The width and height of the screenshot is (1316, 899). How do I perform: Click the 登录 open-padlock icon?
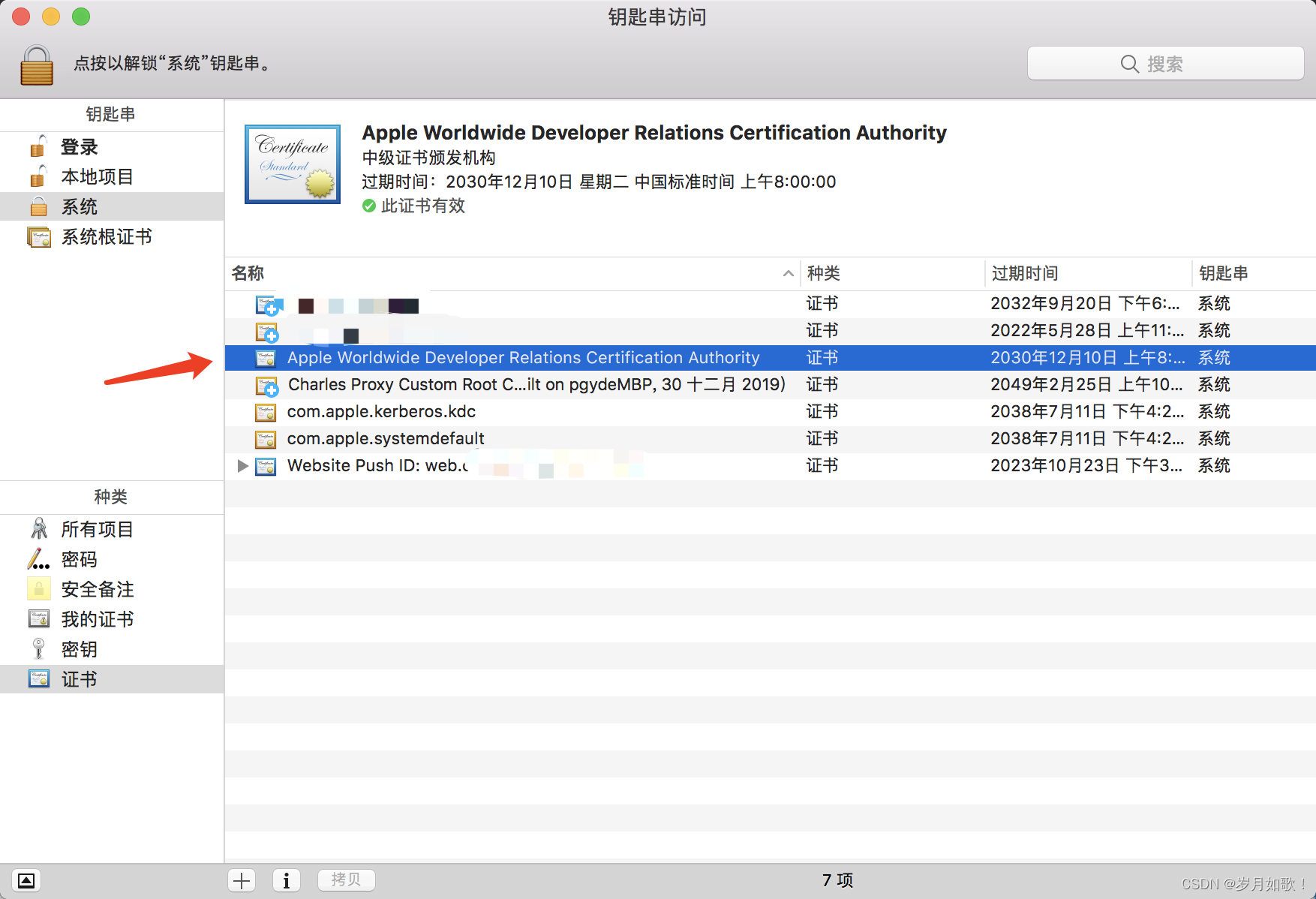pos(38,146)
